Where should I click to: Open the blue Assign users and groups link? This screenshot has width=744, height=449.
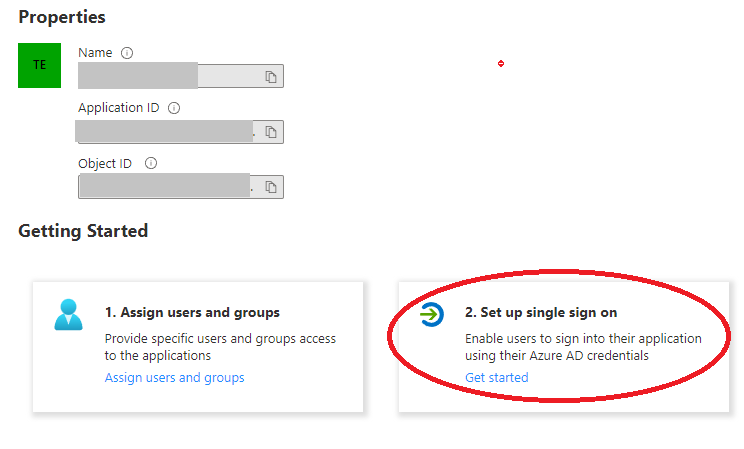click(x=174, y=378)
